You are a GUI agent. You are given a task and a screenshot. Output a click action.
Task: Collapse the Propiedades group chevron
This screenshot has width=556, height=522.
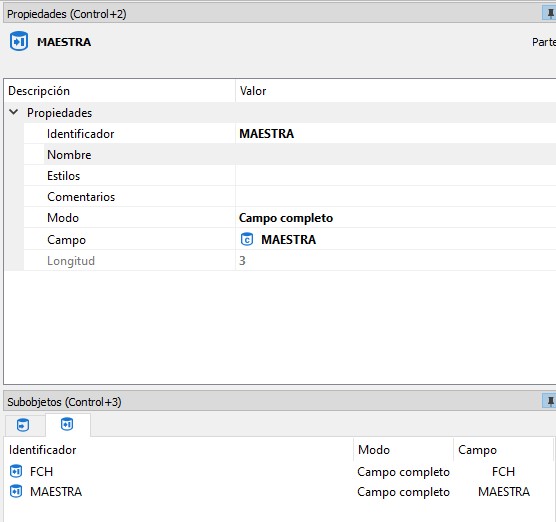(13, 112)
